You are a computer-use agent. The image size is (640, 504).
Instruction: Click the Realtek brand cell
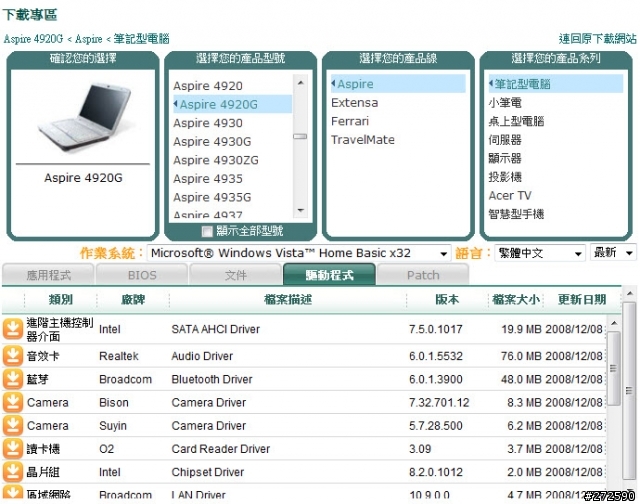point(119,356)
